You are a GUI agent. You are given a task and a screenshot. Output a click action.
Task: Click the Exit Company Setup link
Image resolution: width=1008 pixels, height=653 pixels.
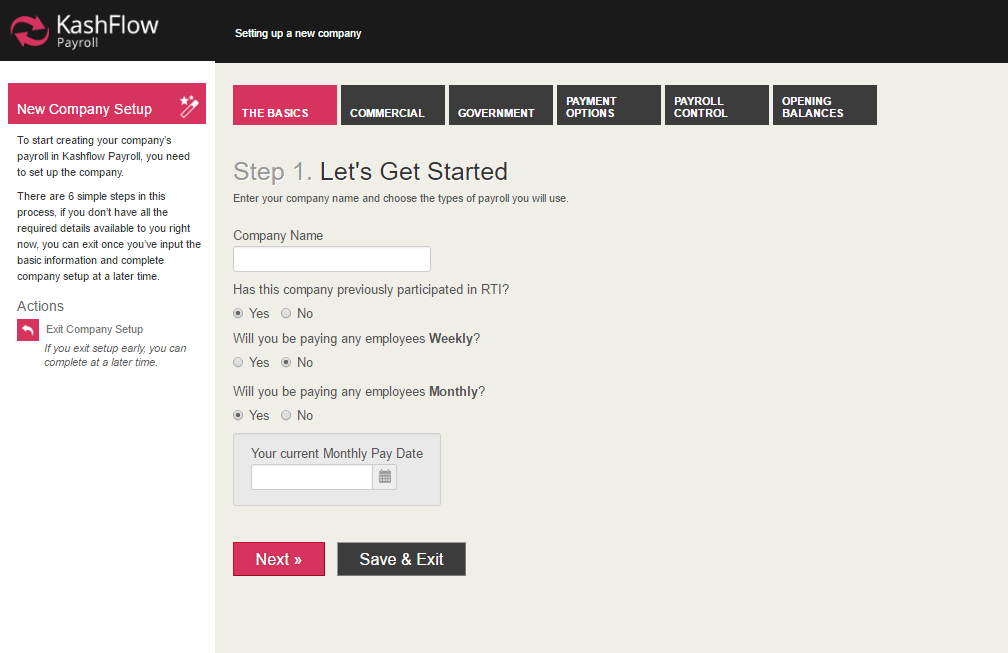point(94,329)
